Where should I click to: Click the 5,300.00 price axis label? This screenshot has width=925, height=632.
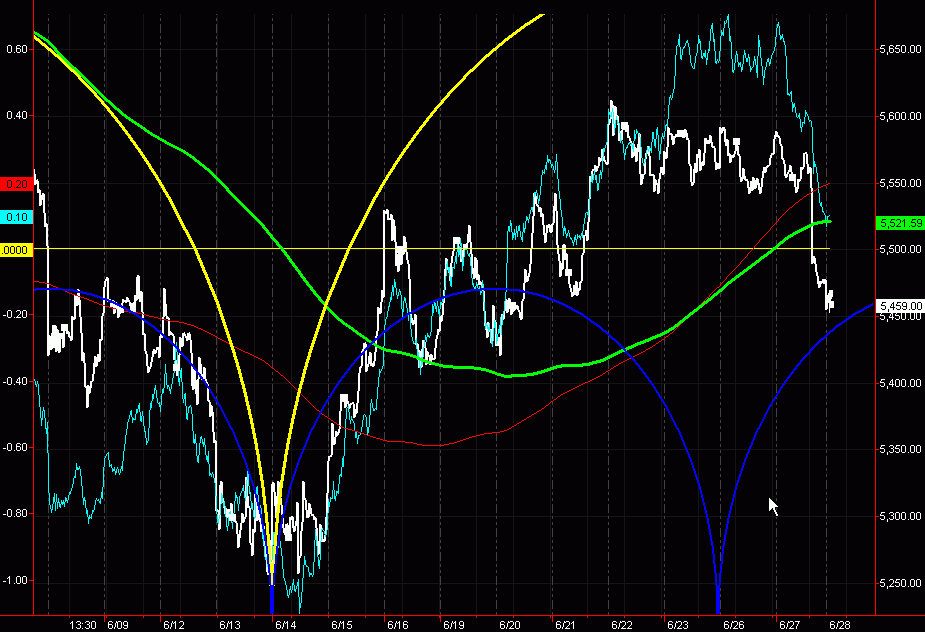[x=900, y=516]
